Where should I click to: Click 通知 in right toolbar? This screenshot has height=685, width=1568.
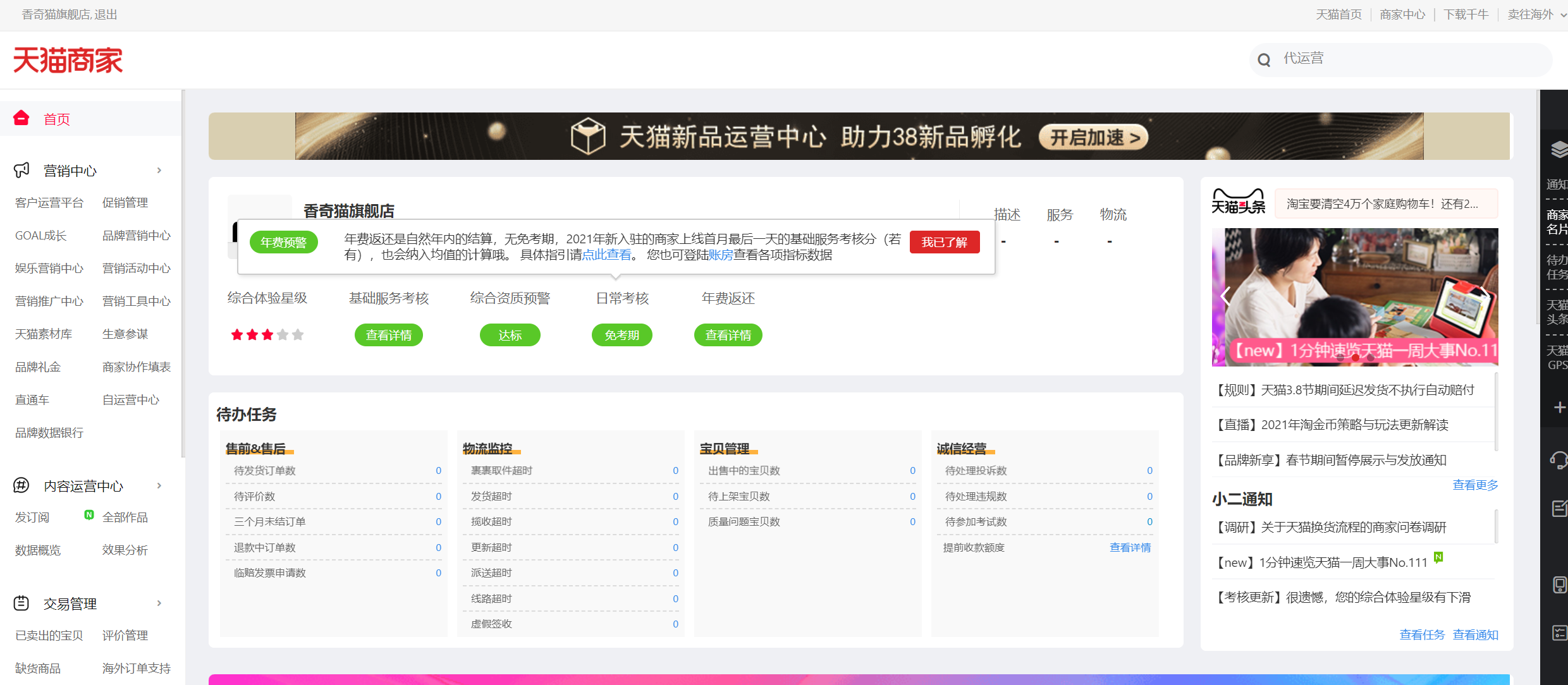(1557, 185)
